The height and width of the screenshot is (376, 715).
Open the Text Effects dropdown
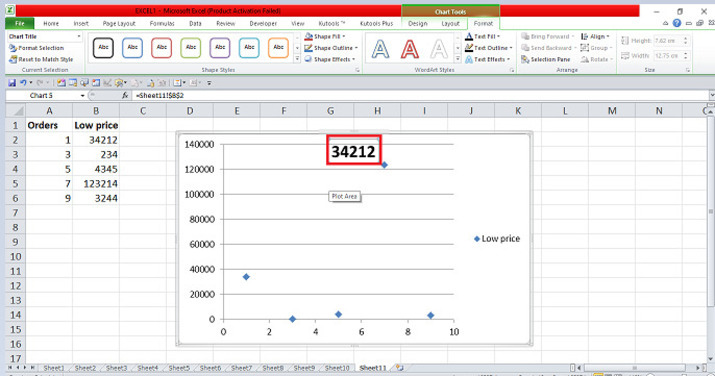coord(487,59)
